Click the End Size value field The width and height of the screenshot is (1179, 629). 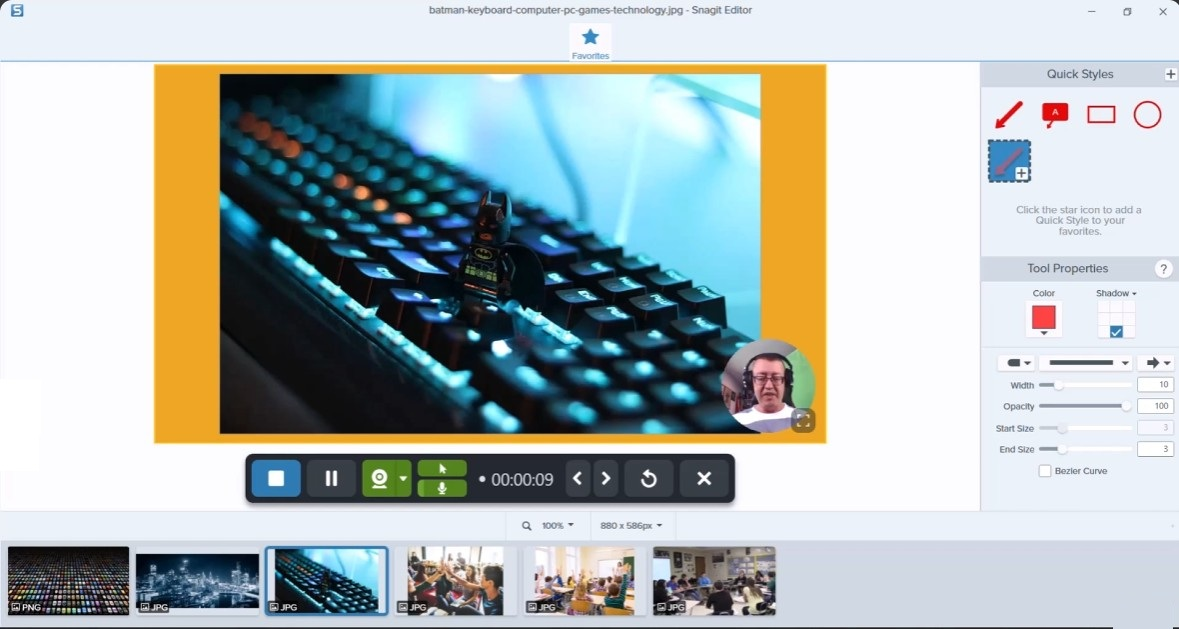[x=1156, y=449]
